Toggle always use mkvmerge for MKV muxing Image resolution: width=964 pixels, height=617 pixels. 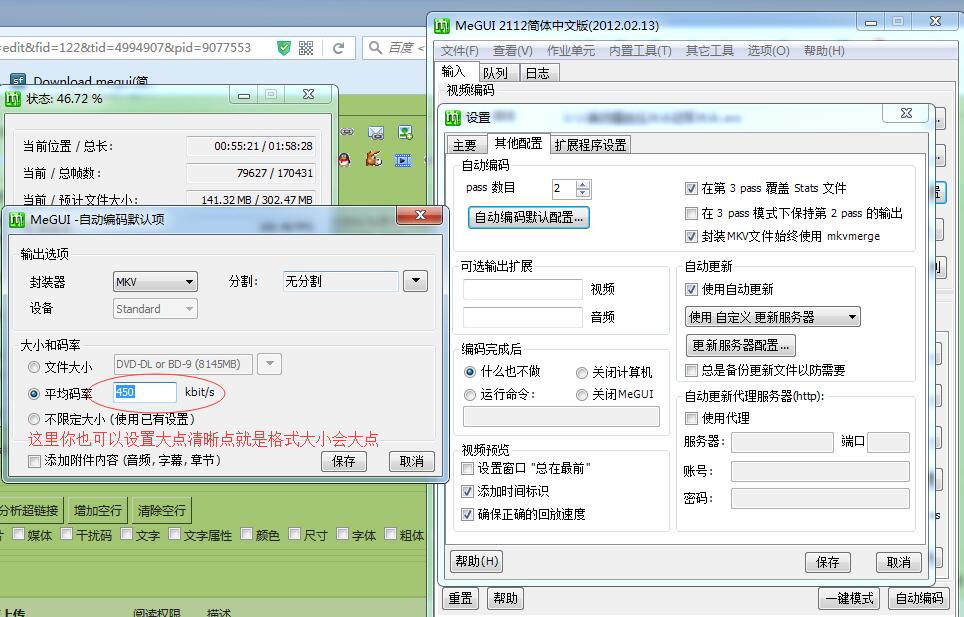tap(691, 237)
